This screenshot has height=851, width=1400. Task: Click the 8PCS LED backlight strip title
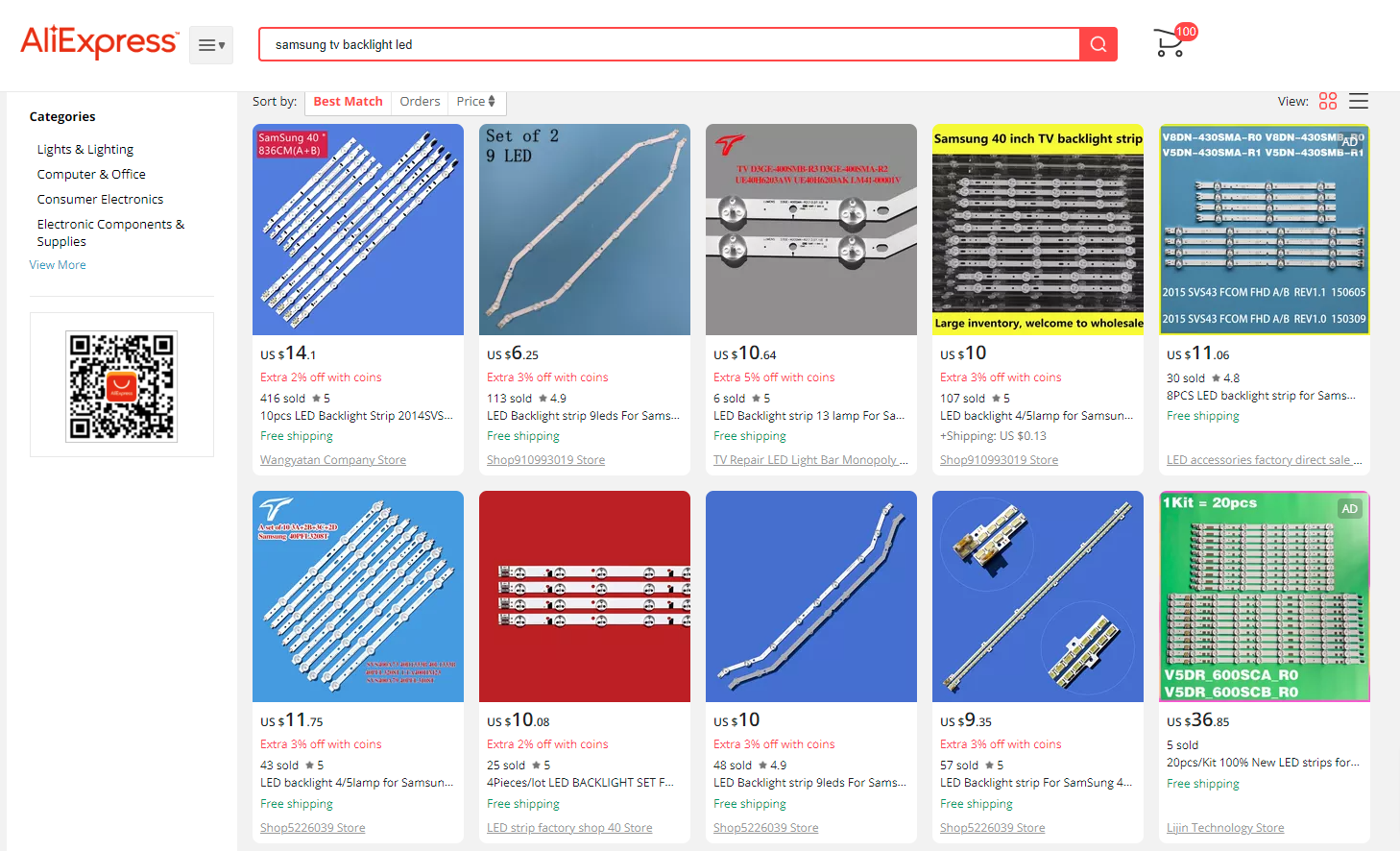click(1261, 396)
